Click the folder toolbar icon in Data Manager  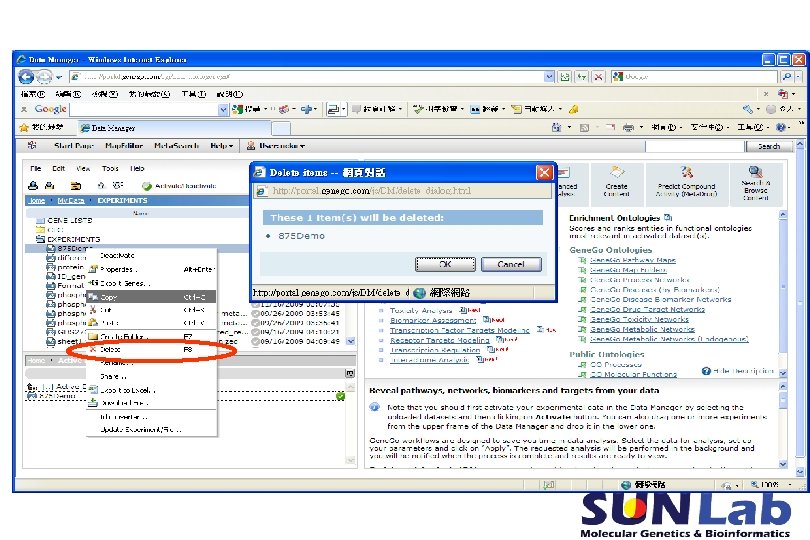point(75,186)
